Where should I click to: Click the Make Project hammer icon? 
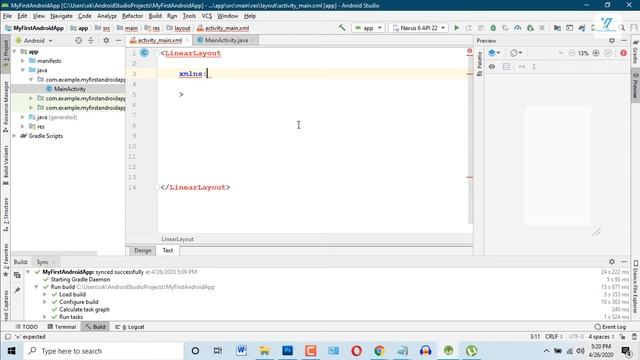point(342,28)
